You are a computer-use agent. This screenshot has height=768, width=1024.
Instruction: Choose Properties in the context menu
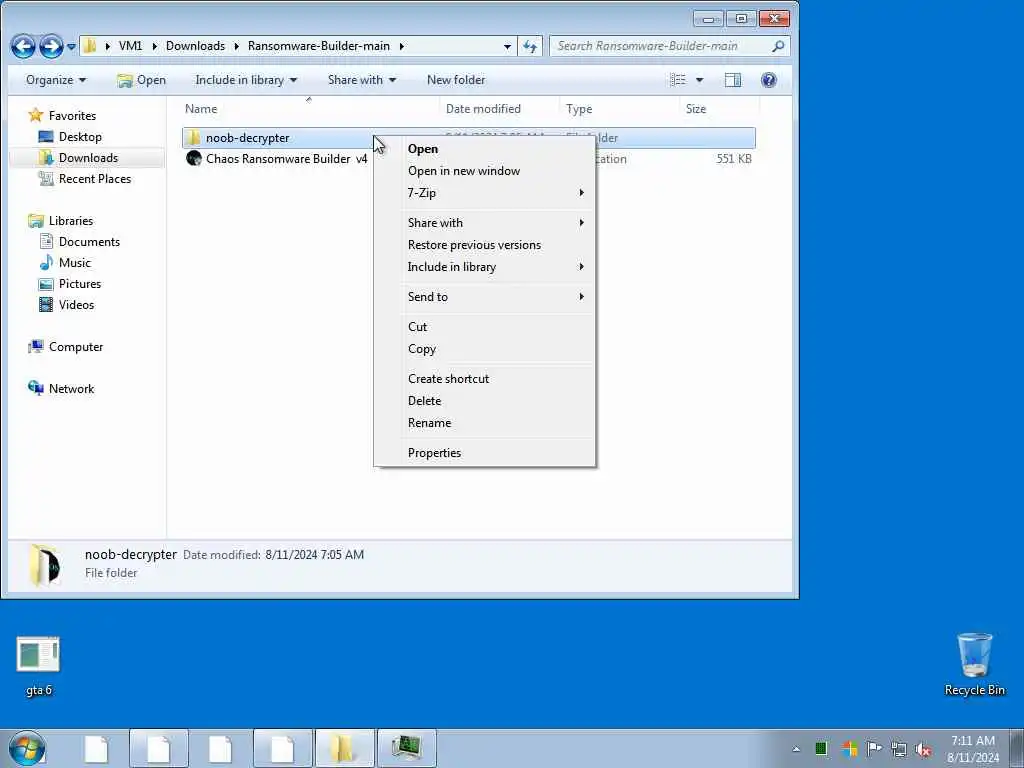tap(485, 453)
